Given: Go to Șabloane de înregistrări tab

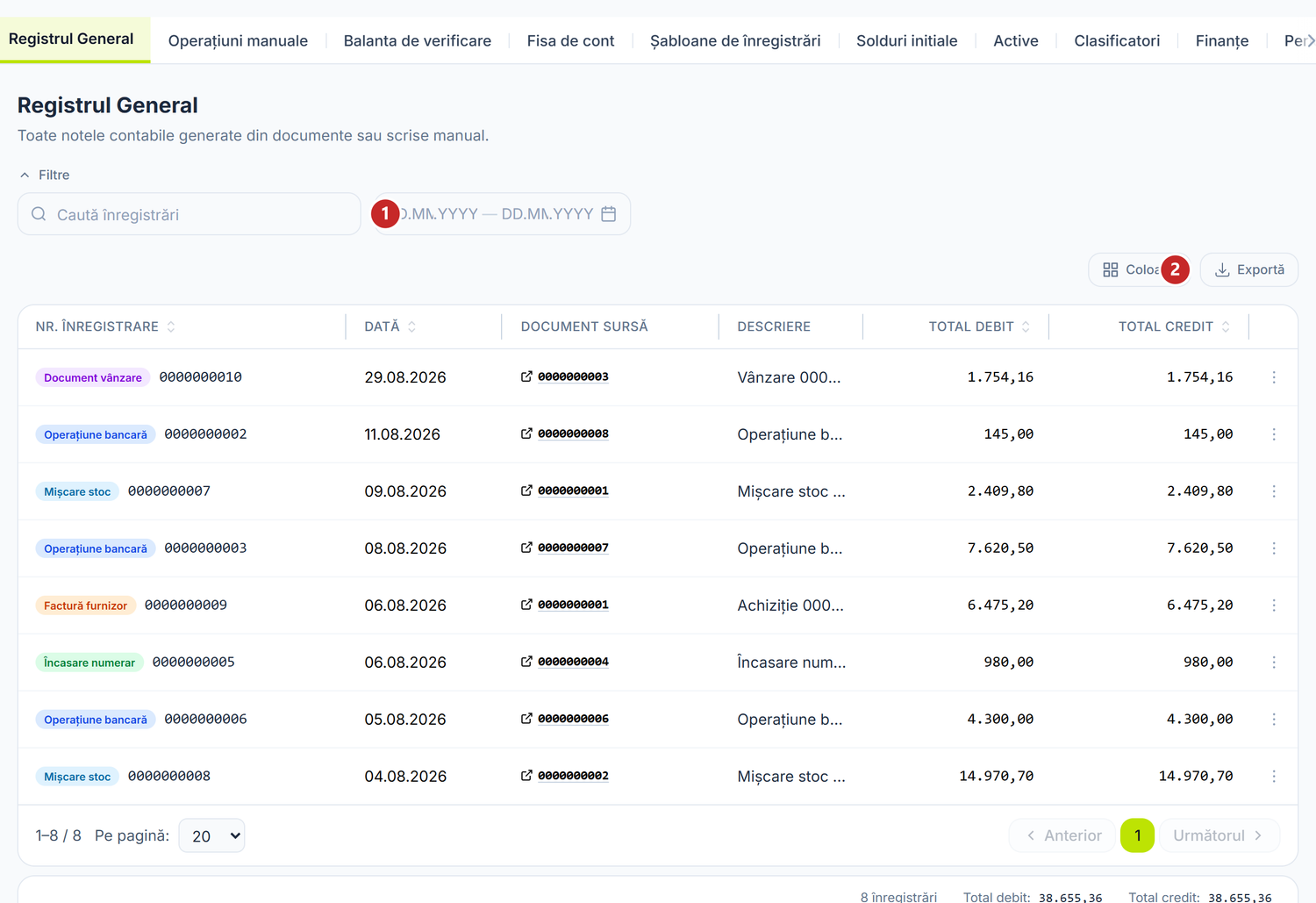Looking at the screenshot, I should coord(735,40).
